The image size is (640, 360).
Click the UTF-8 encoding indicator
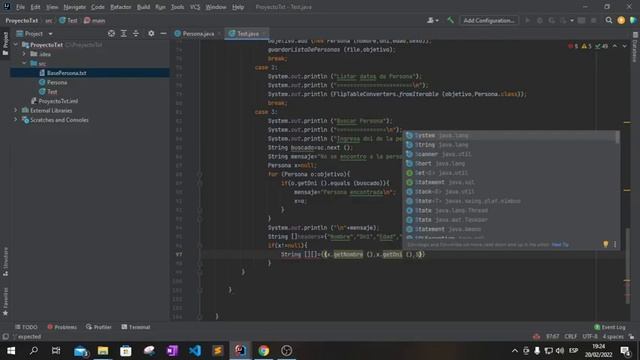(x=589, y=337)
